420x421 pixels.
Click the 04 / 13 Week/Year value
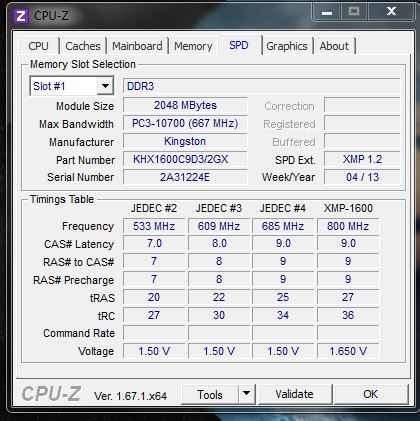pyautogui.click(x=362, y=177)
